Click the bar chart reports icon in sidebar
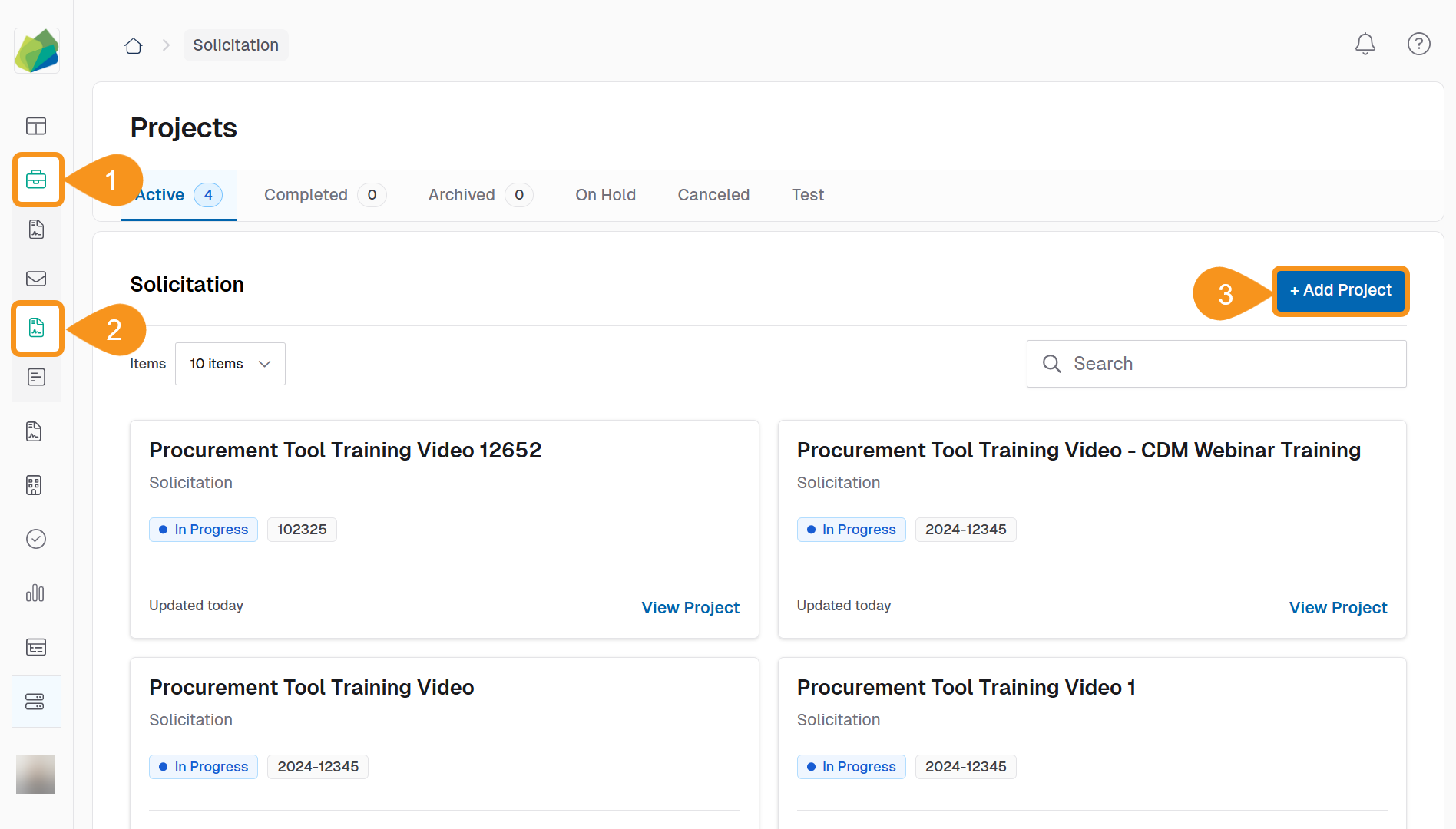This screenshot has height=829, width=1456. pos(35,593)
